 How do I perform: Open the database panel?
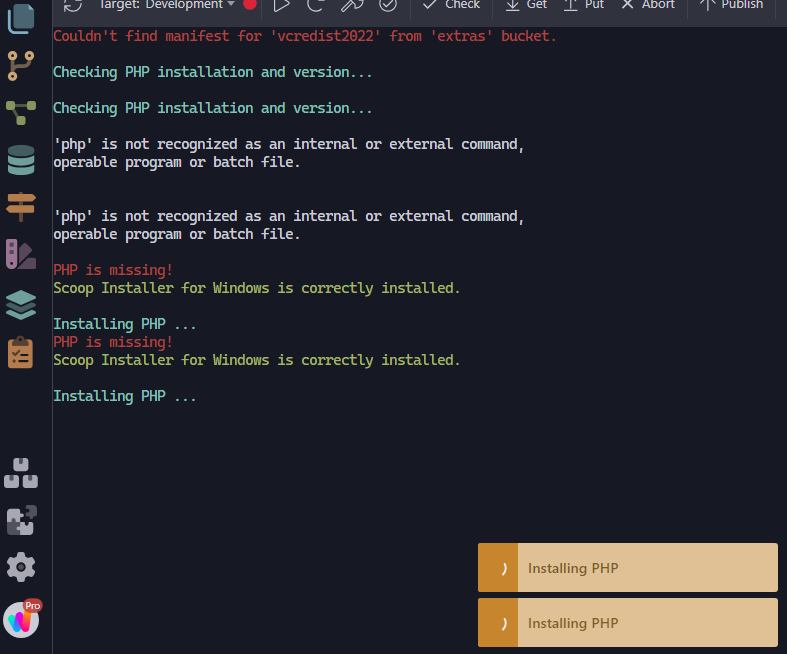click(x=21, y=160)
